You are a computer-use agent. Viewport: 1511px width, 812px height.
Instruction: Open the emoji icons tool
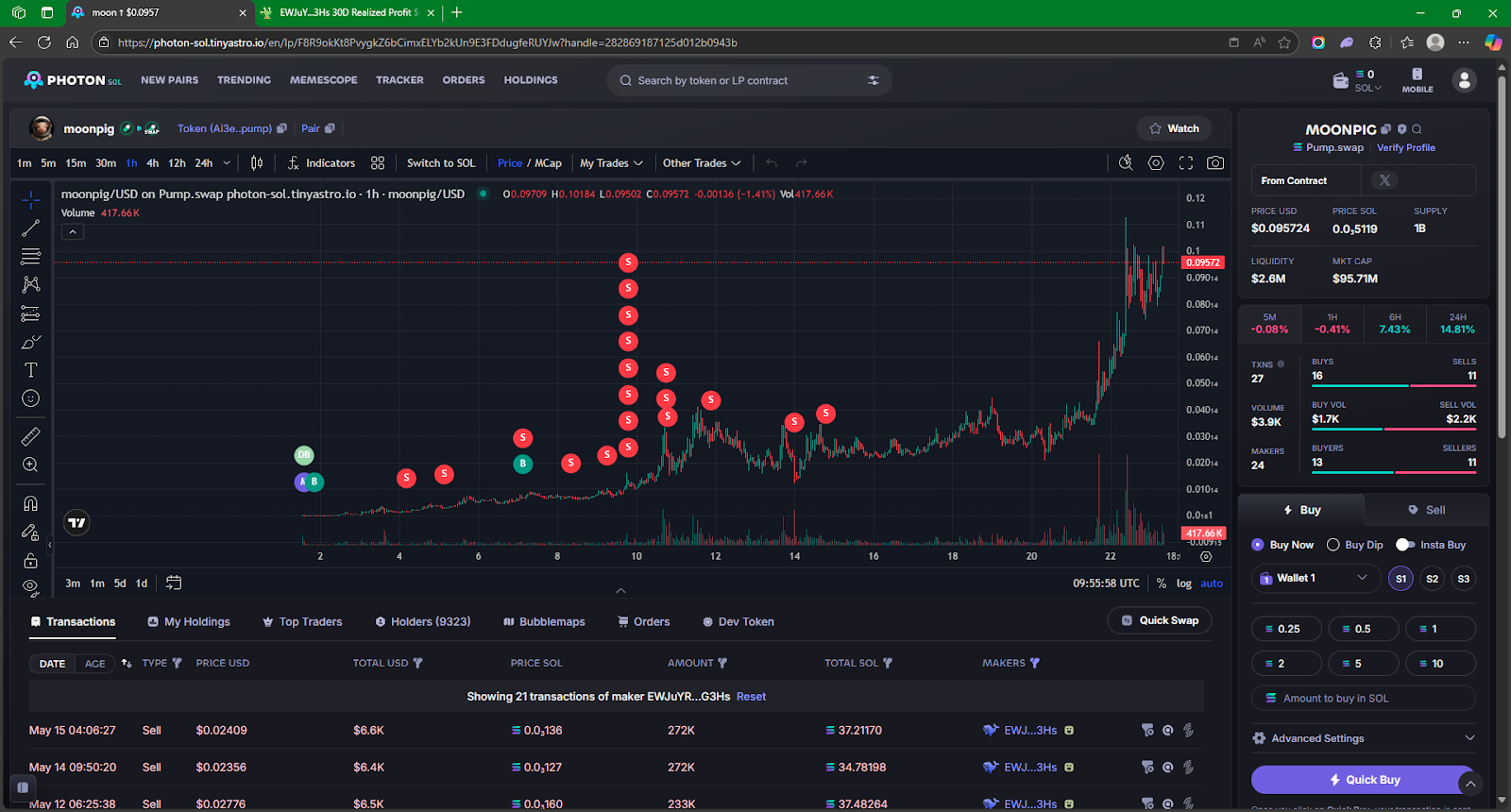click(30, 398)
